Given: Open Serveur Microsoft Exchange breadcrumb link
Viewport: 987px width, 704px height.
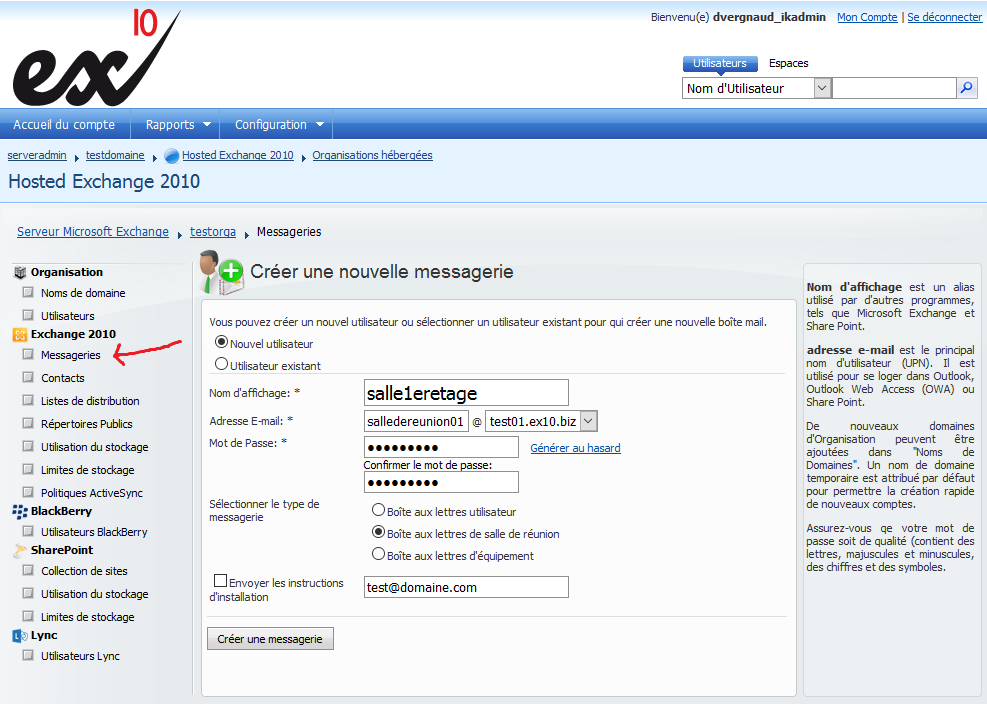Looking at the screenshot, I should (93, 232).
